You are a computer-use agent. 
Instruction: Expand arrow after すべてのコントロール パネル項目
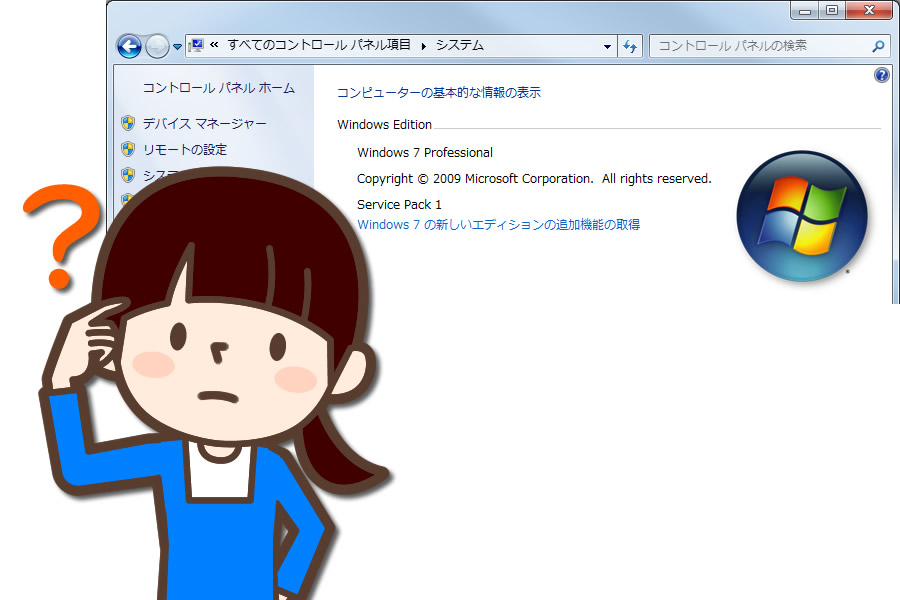coord(424,46)
